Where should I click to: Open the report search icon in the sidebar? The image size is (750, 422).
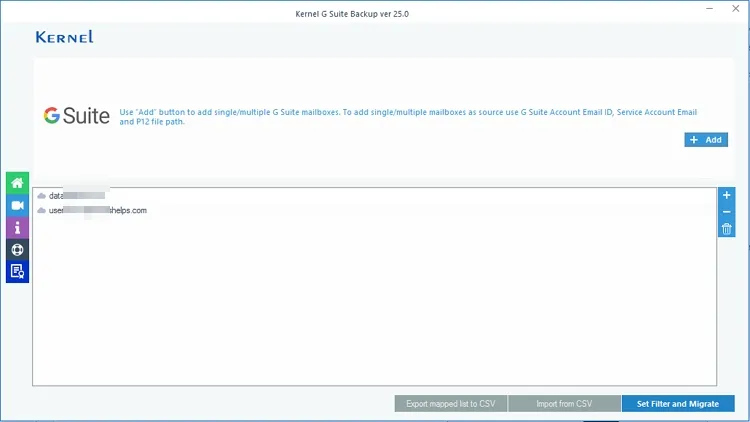click(17, 271)
